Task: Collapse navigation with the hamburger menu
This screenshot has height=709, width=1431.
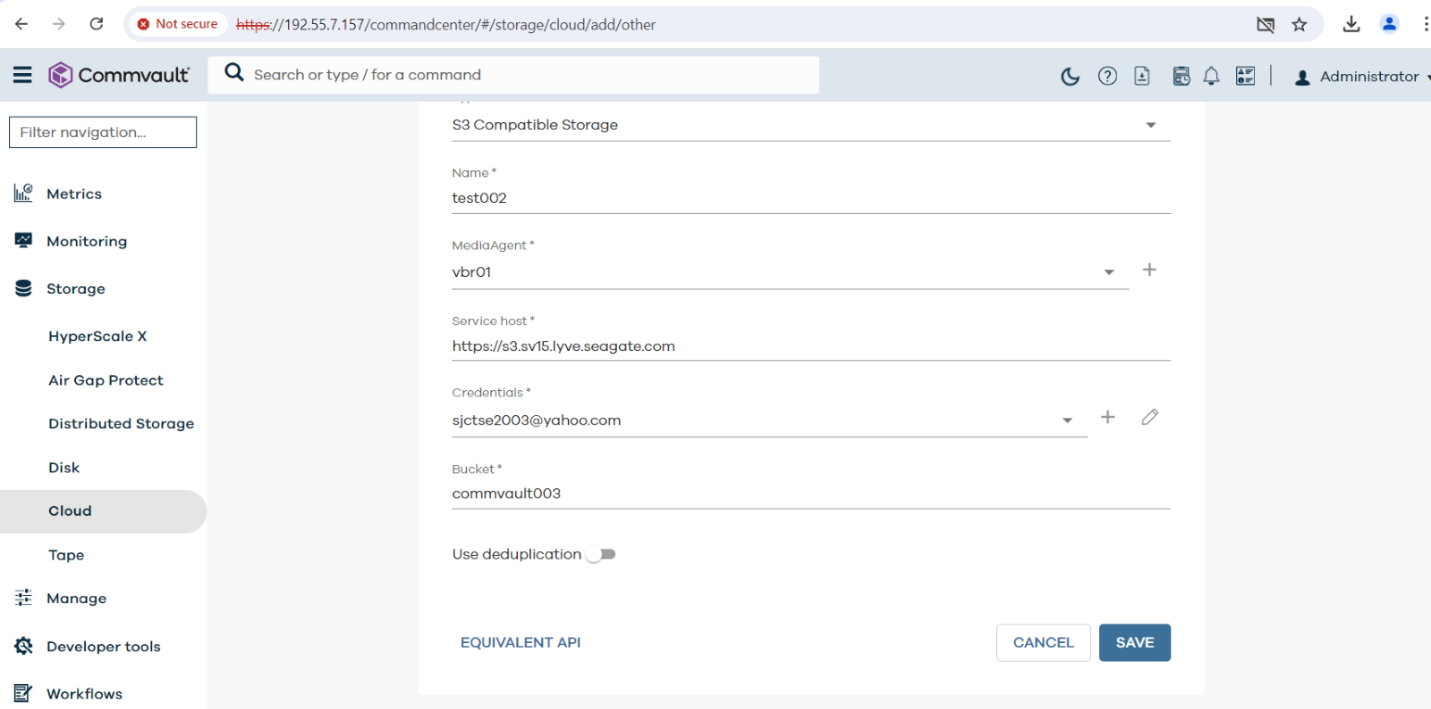Action: (22, 75)
